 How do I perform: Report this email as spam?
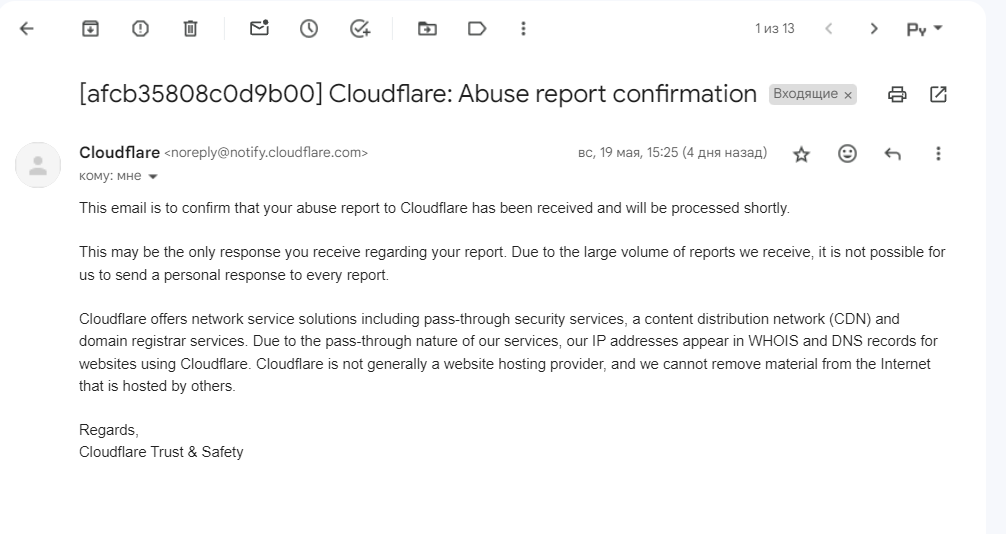coord(140,29)
